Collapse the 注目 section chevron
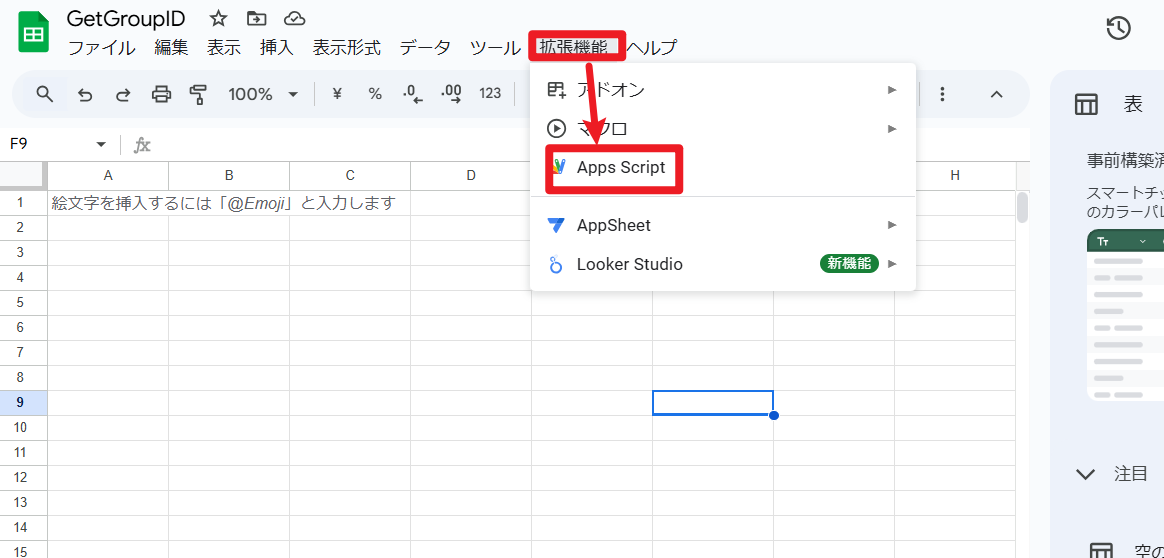The width and height of the screenshot is (1164, 558). click(1085, 474)
